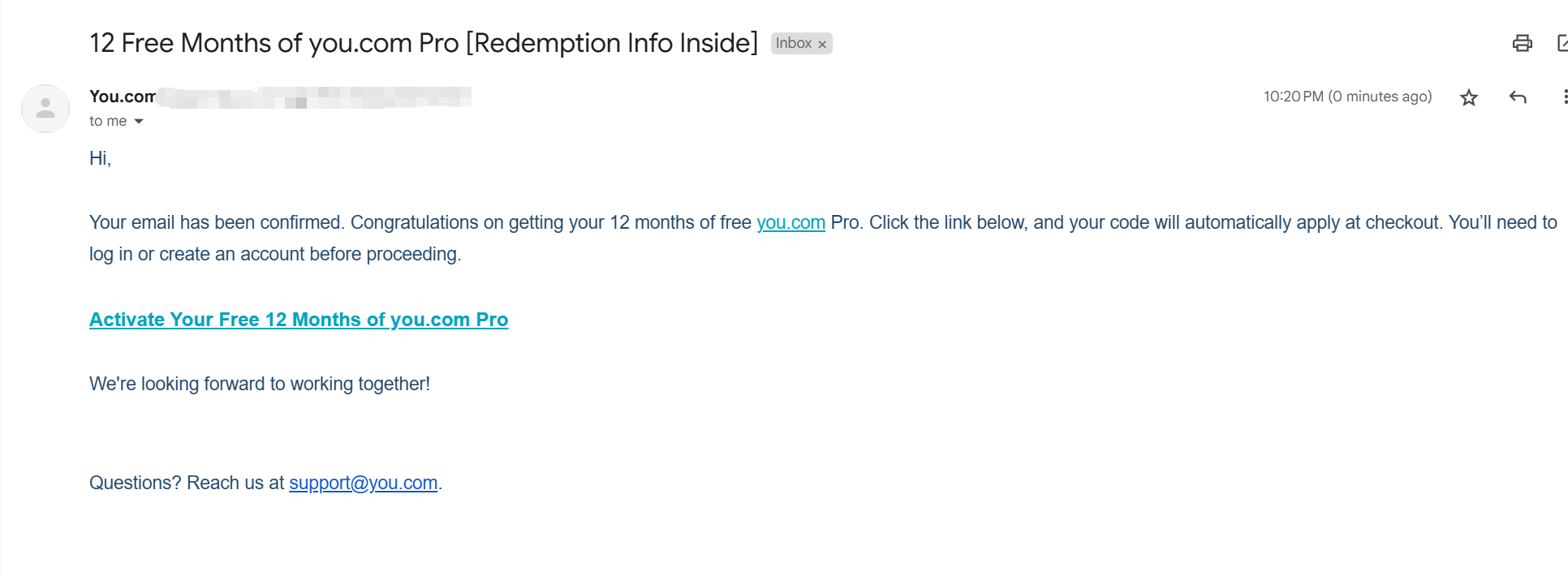The width and height of the screenshot is (1568, 576).
Task: Click the Inbox label tag
Action: pyautogui.click(x=793, y=43)
